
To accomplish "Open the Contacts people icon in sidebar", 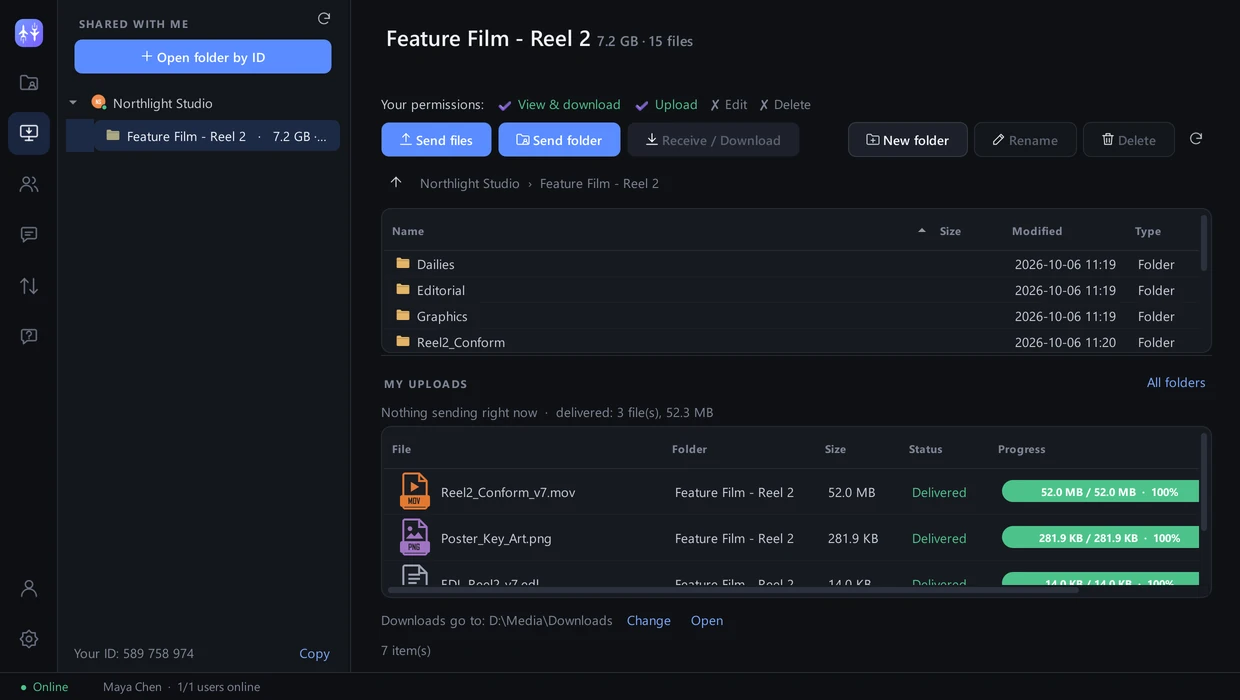I will [29, 184].
